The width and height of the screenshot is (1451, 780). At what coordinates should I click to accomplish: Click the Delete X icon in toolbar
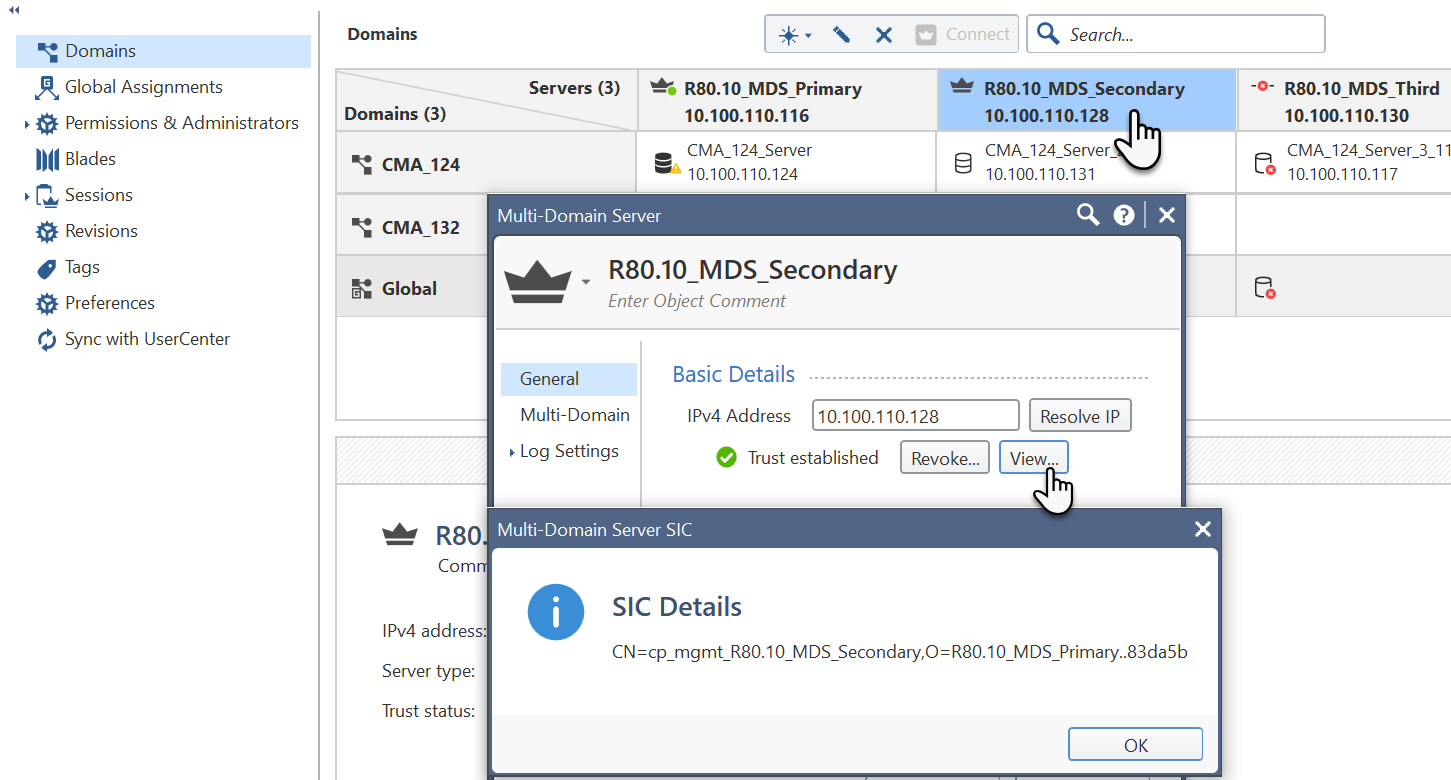coord(884,35)
